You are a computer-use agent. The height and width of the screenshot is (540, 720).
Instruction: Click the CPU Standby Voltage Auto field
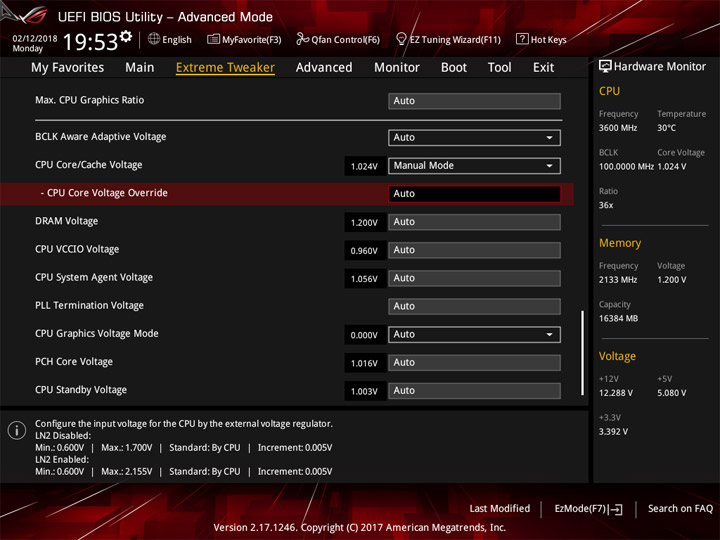474,391
